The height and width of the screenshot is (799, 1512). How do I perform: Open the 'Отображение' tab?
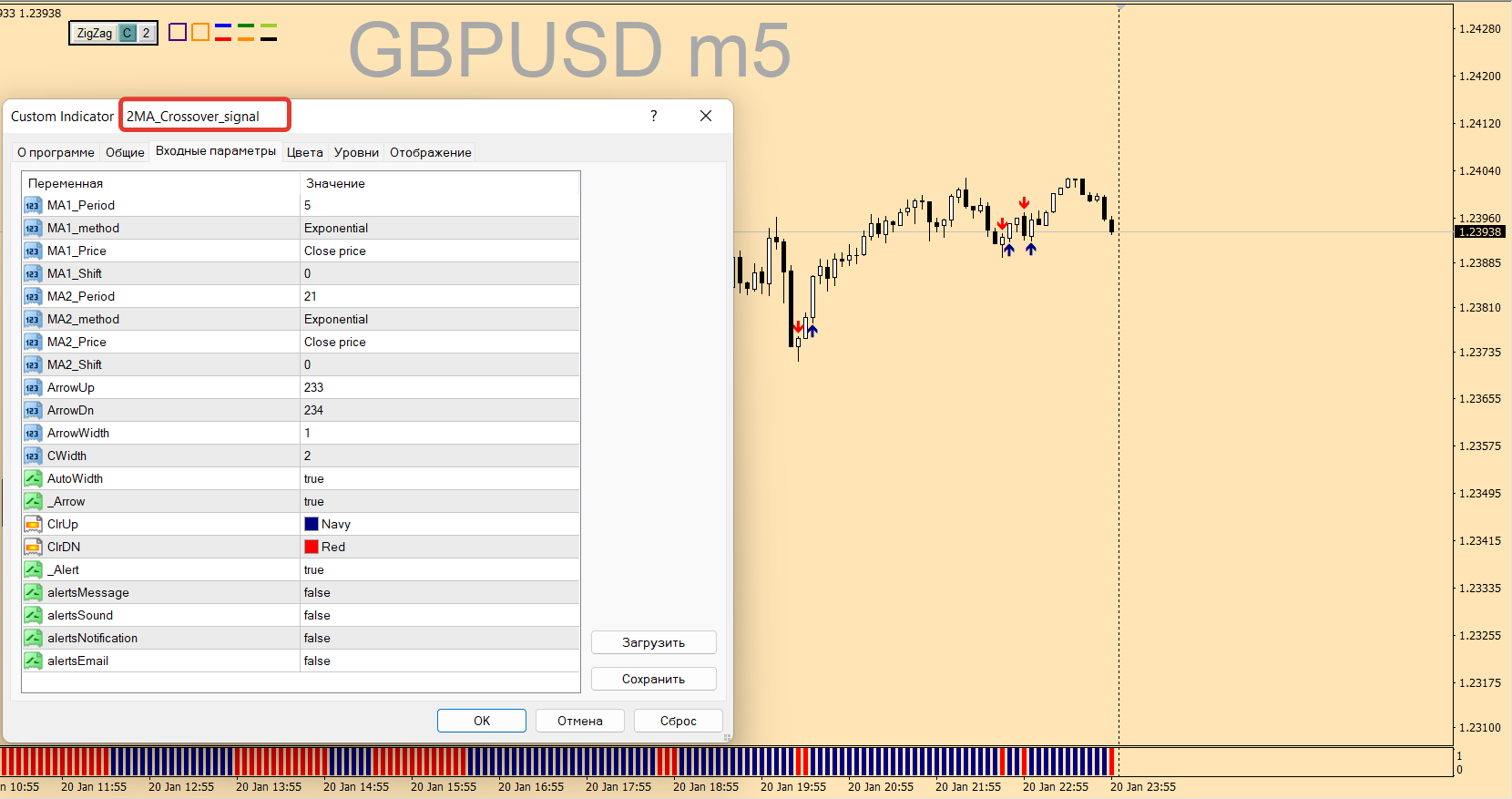431,152
